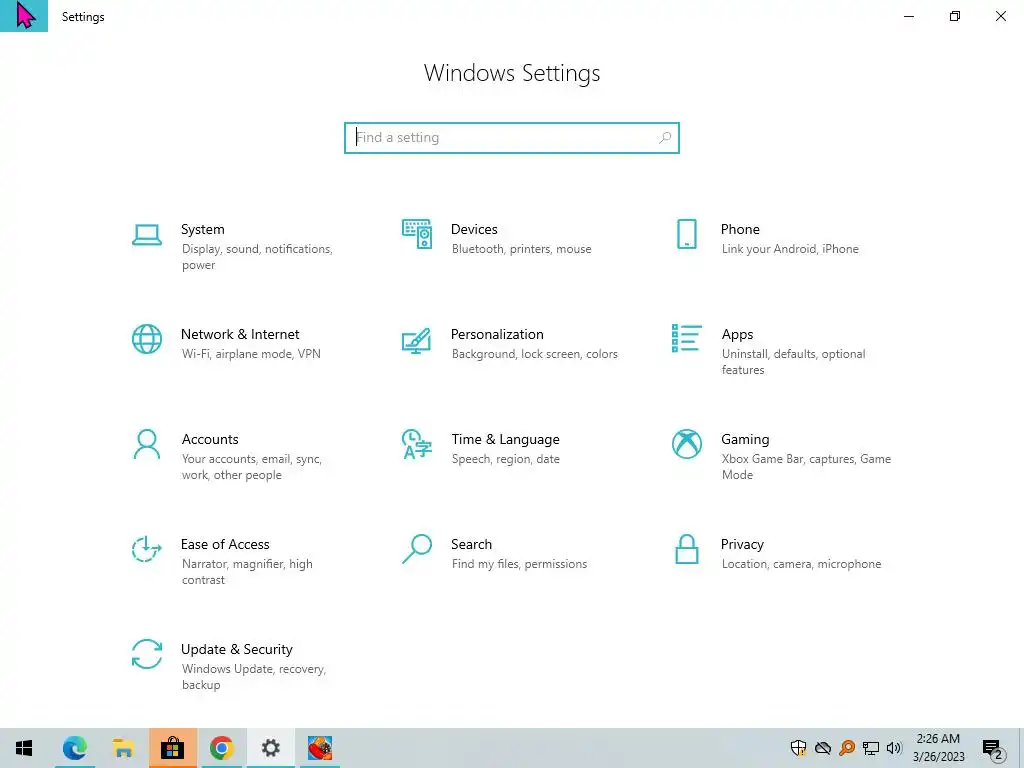The image size is (1024, 768).
Task: Launch Google Chrome from the taskbar
Action: click(x=221, y=748)
